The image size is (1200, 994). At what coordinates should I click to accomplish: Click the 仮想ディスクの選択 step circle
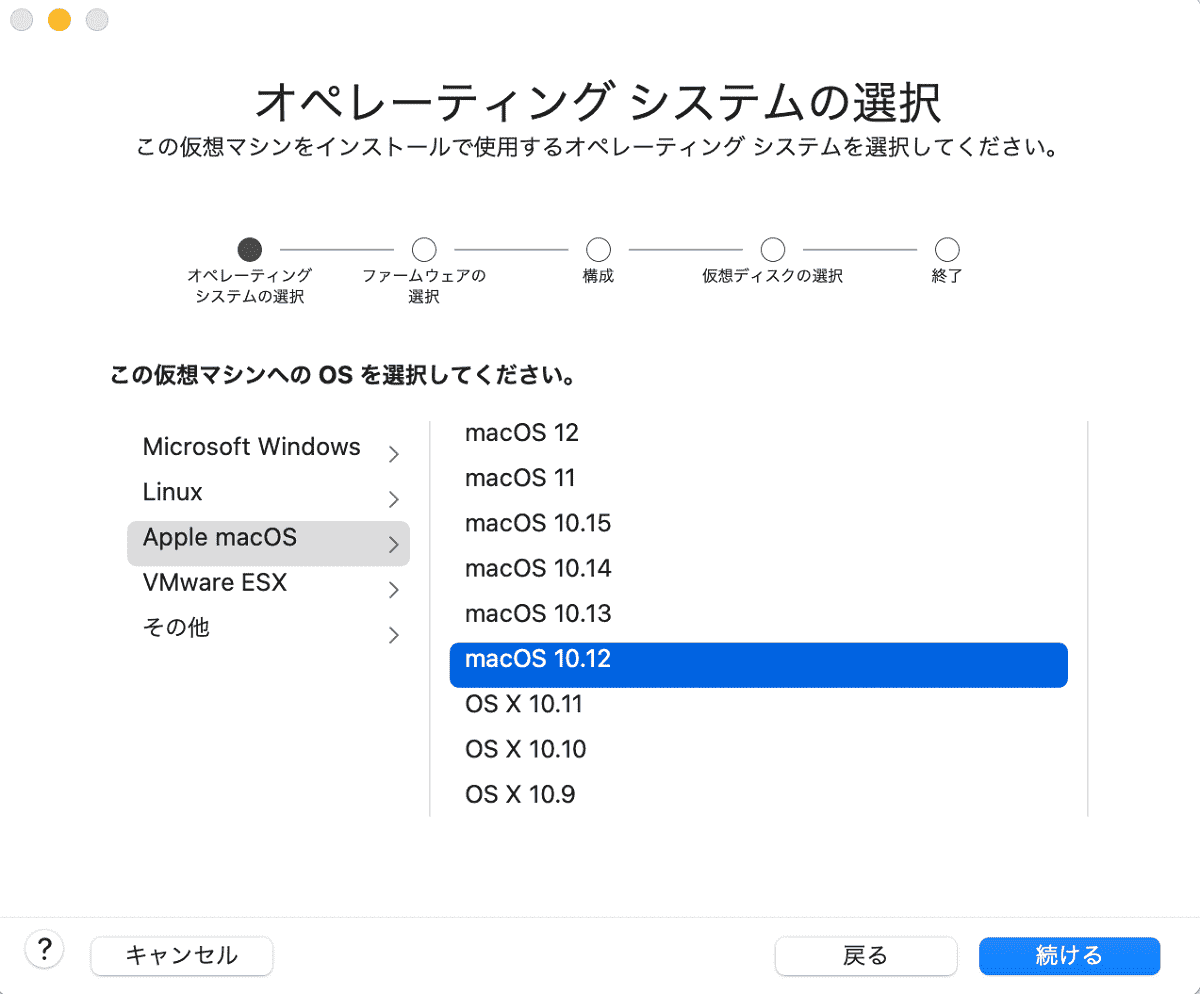(772, 249)
